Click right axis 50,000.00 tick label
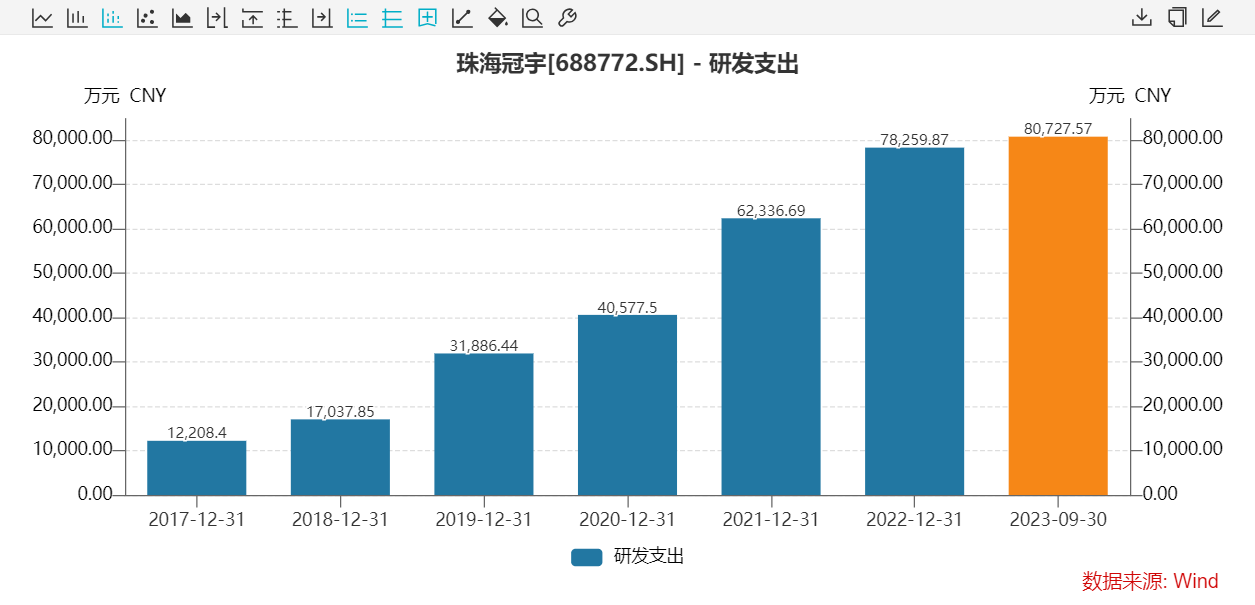The image size is (1255, 605). 1182,272
